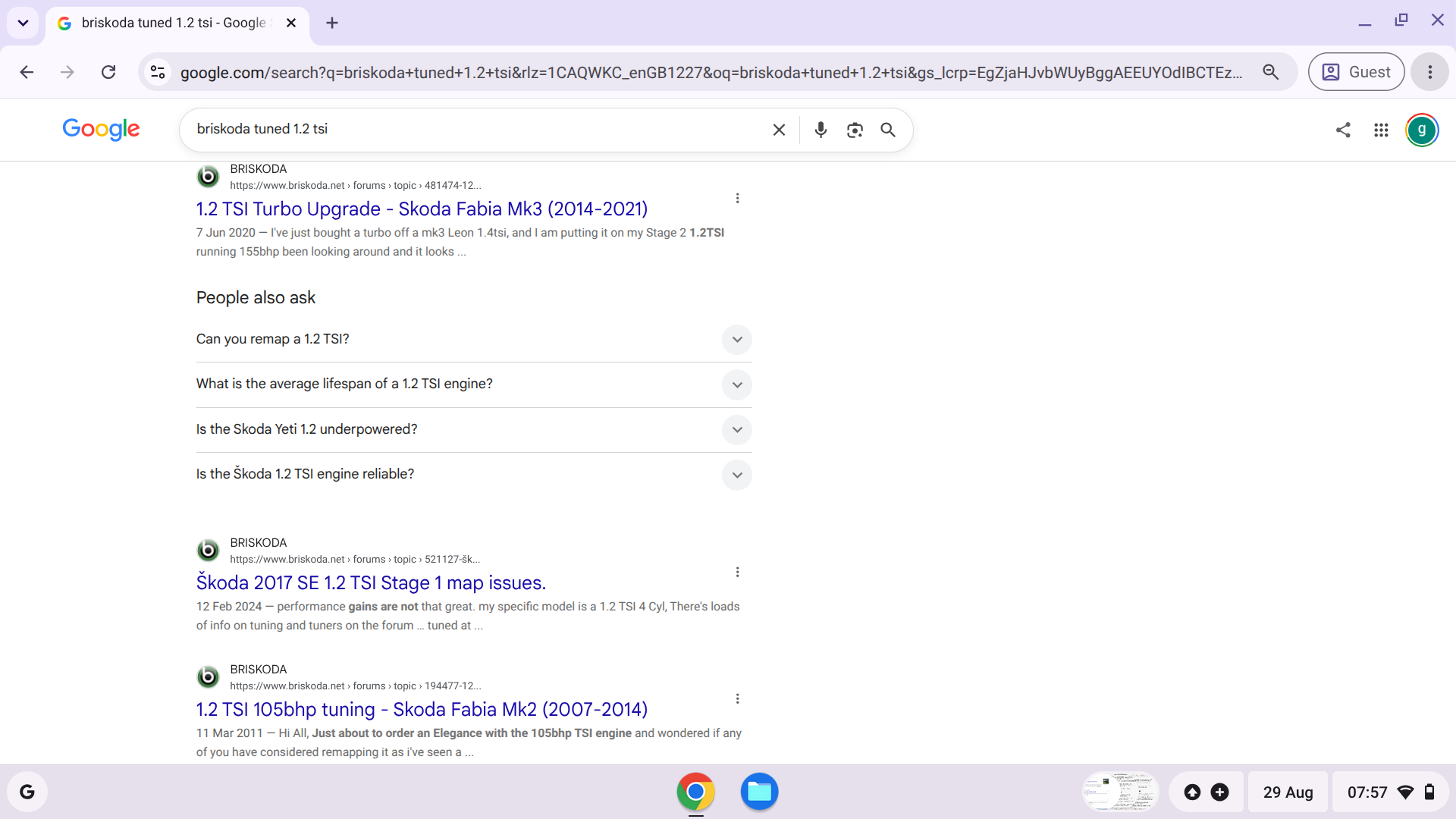Open Chrome from the shelf
1456x819 pixels.
pos(695,792)
